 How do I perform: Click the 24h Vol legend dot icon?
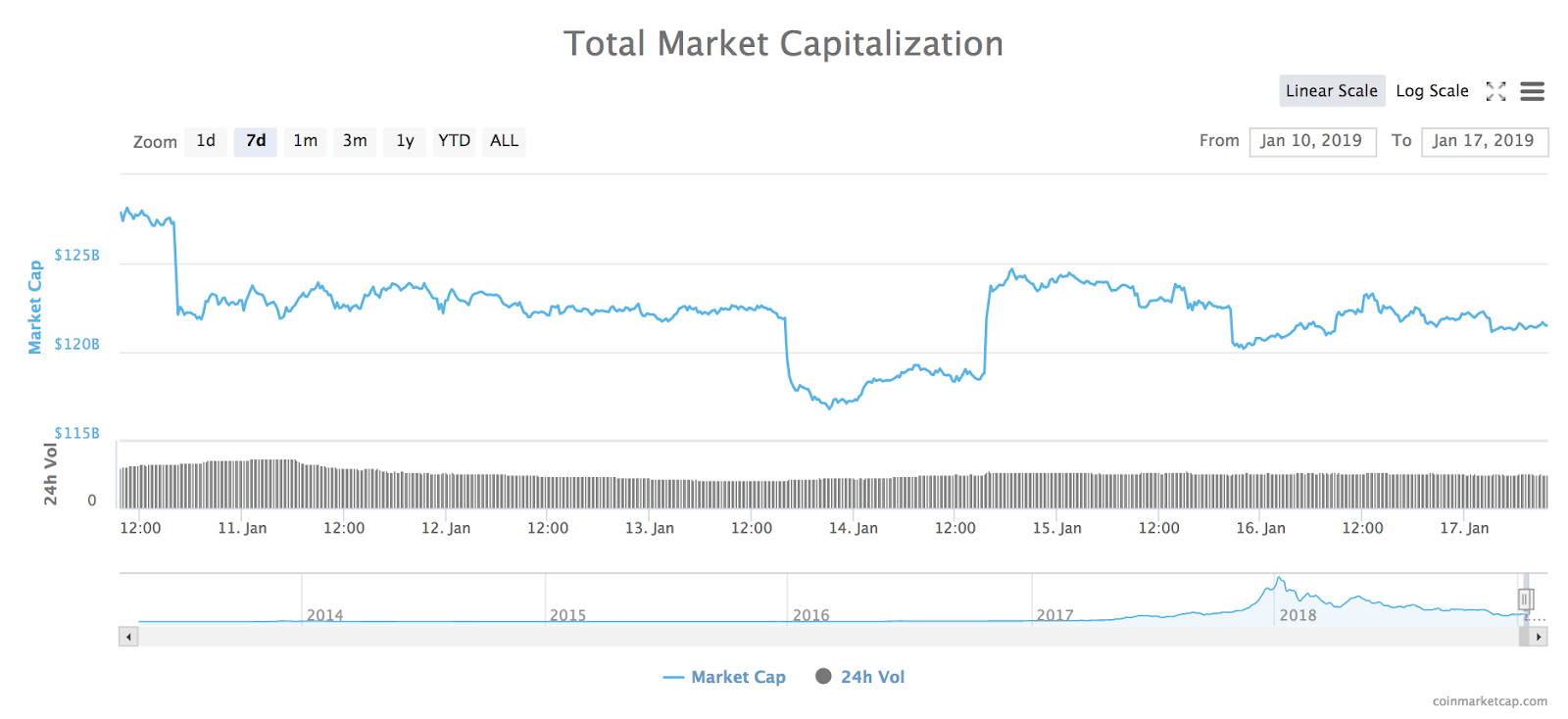[823, 676]
